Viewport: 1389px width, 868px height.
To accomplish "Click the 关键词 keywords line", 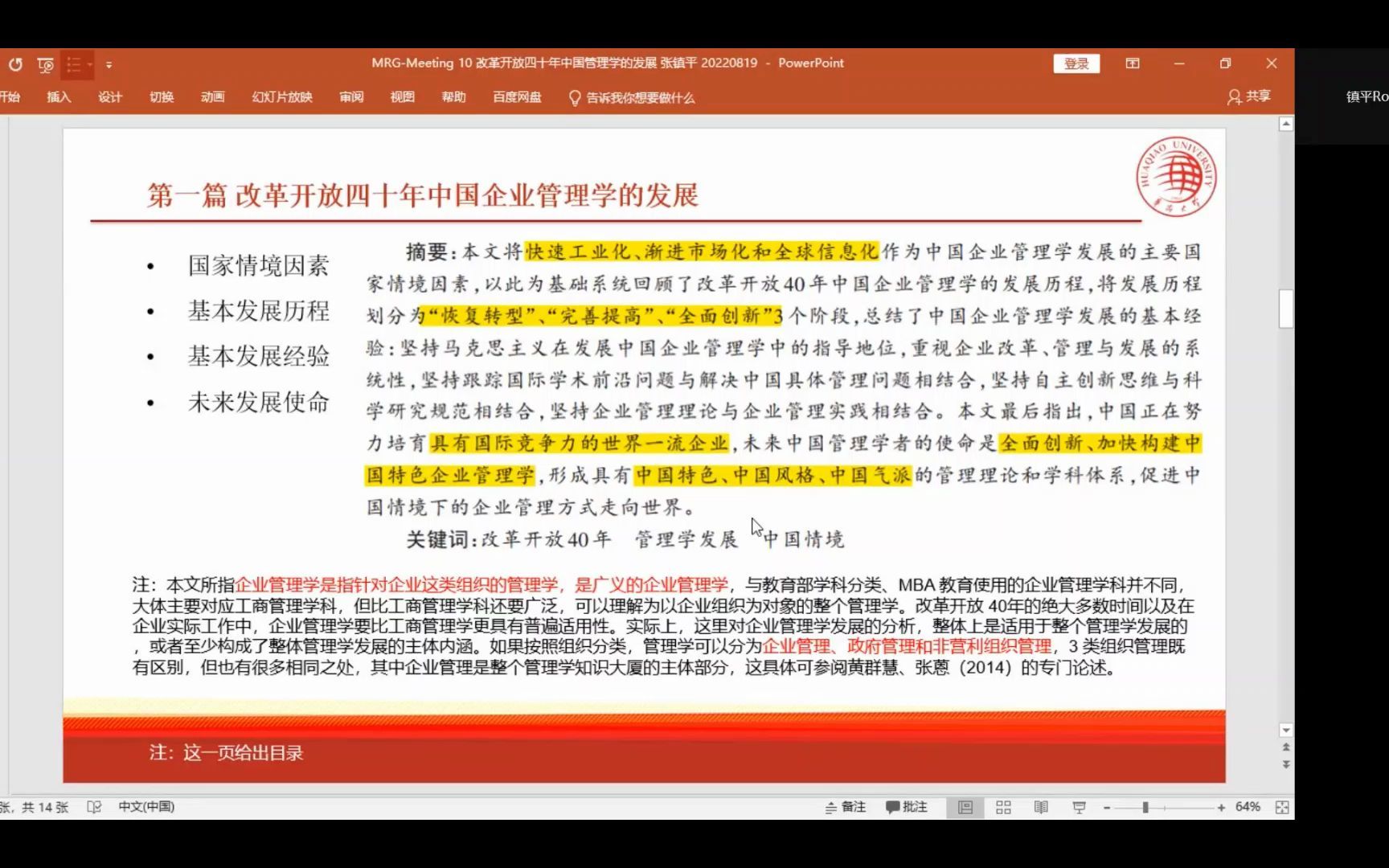I will pyautogui.click(x=625, y=539).
